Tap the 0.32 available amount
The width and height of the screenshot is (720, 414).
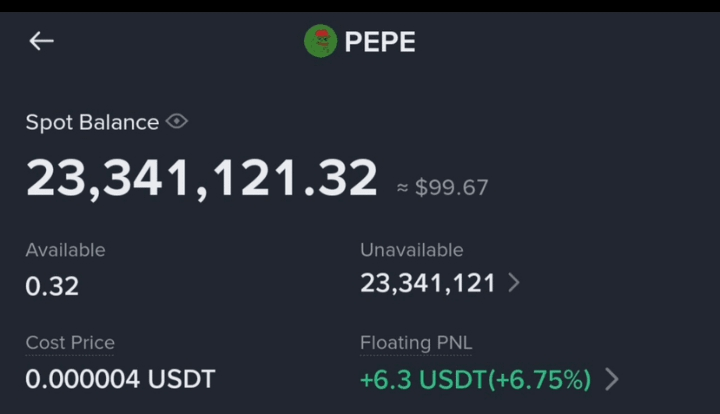point(52,286)
